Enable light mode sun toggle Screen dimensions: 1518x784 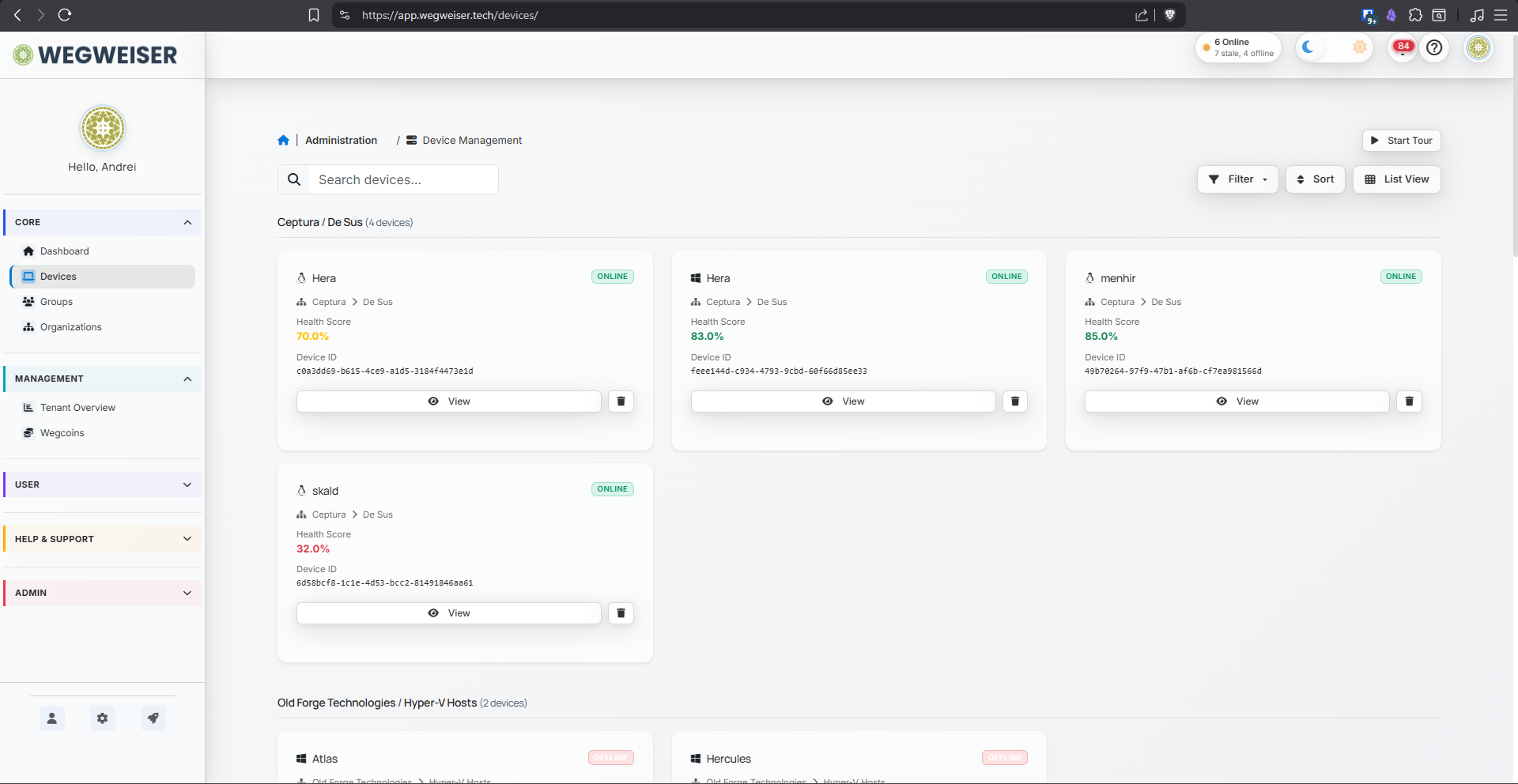pos(1359,47)
